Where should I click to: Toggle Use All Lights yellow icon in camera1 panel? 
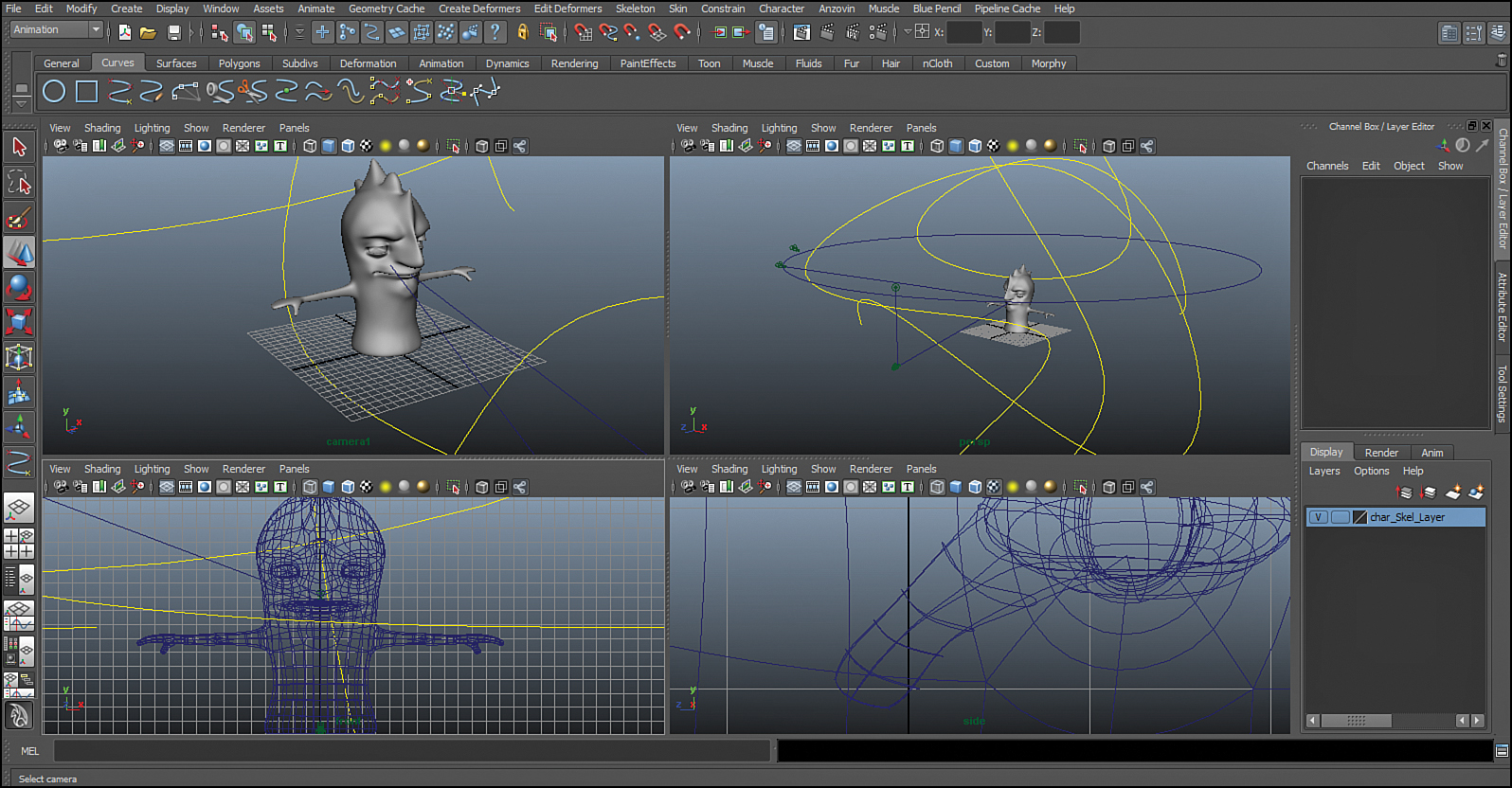[x=386, y=146]
